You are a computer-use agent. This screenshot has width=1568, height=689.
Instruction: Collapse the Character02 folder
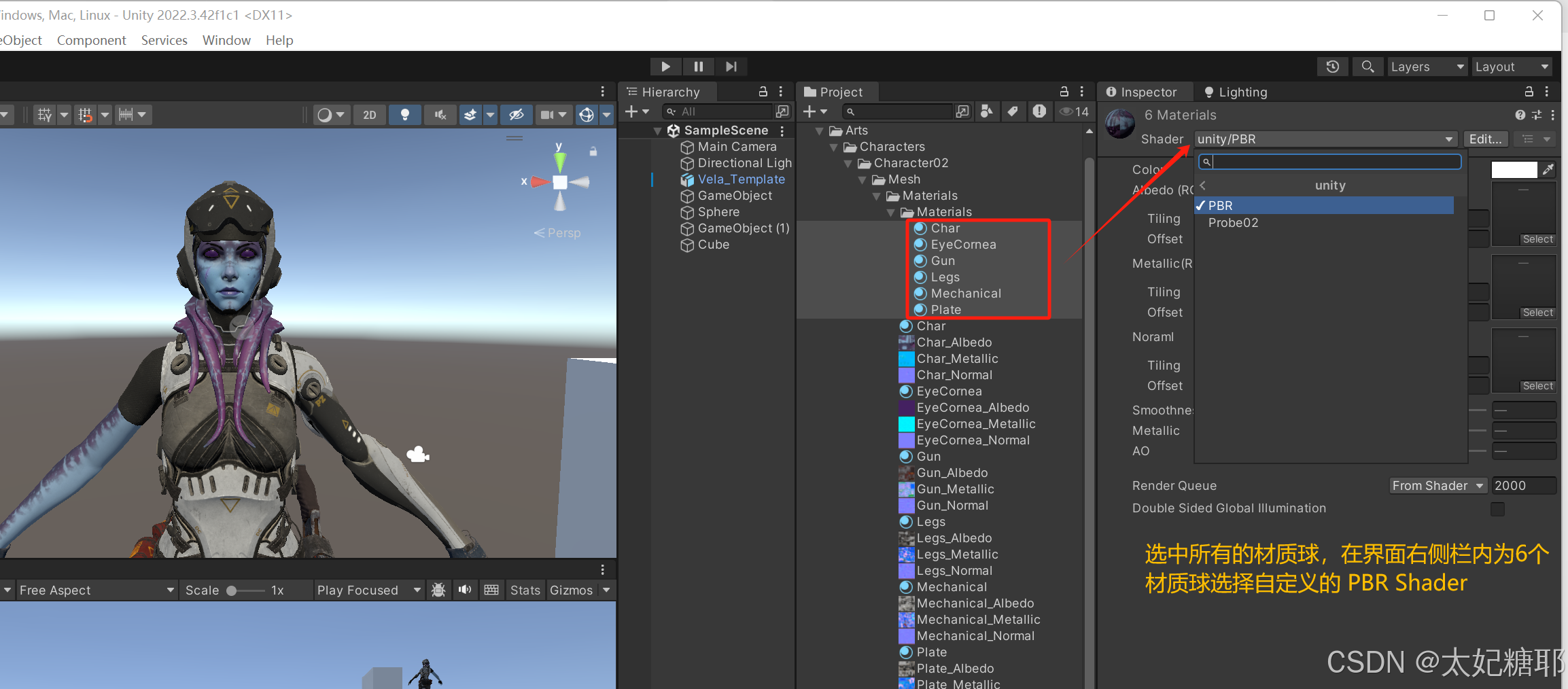(x=848, y=163)
